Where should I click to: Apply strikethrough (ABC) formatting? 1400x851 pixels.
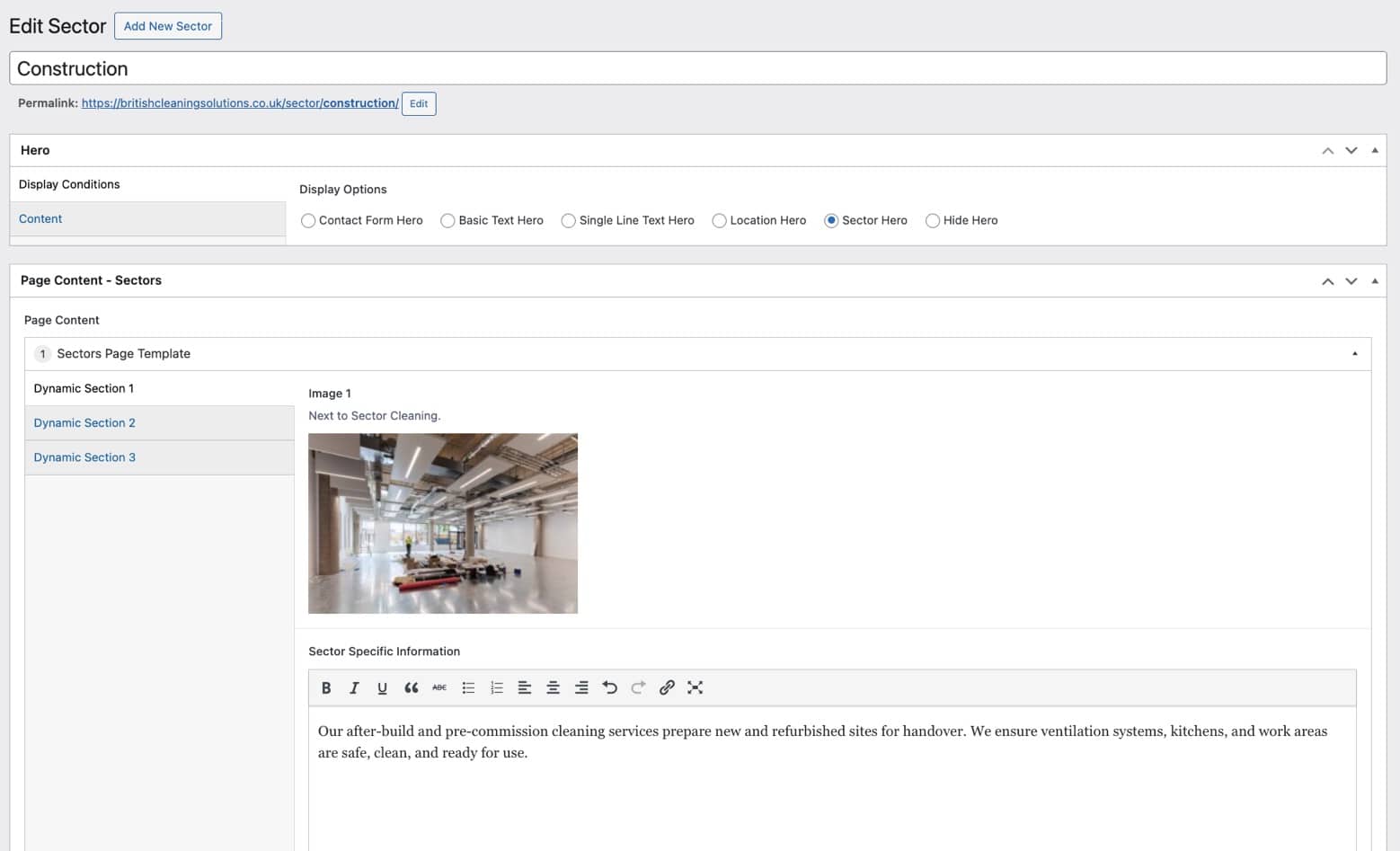click(439, 687)
